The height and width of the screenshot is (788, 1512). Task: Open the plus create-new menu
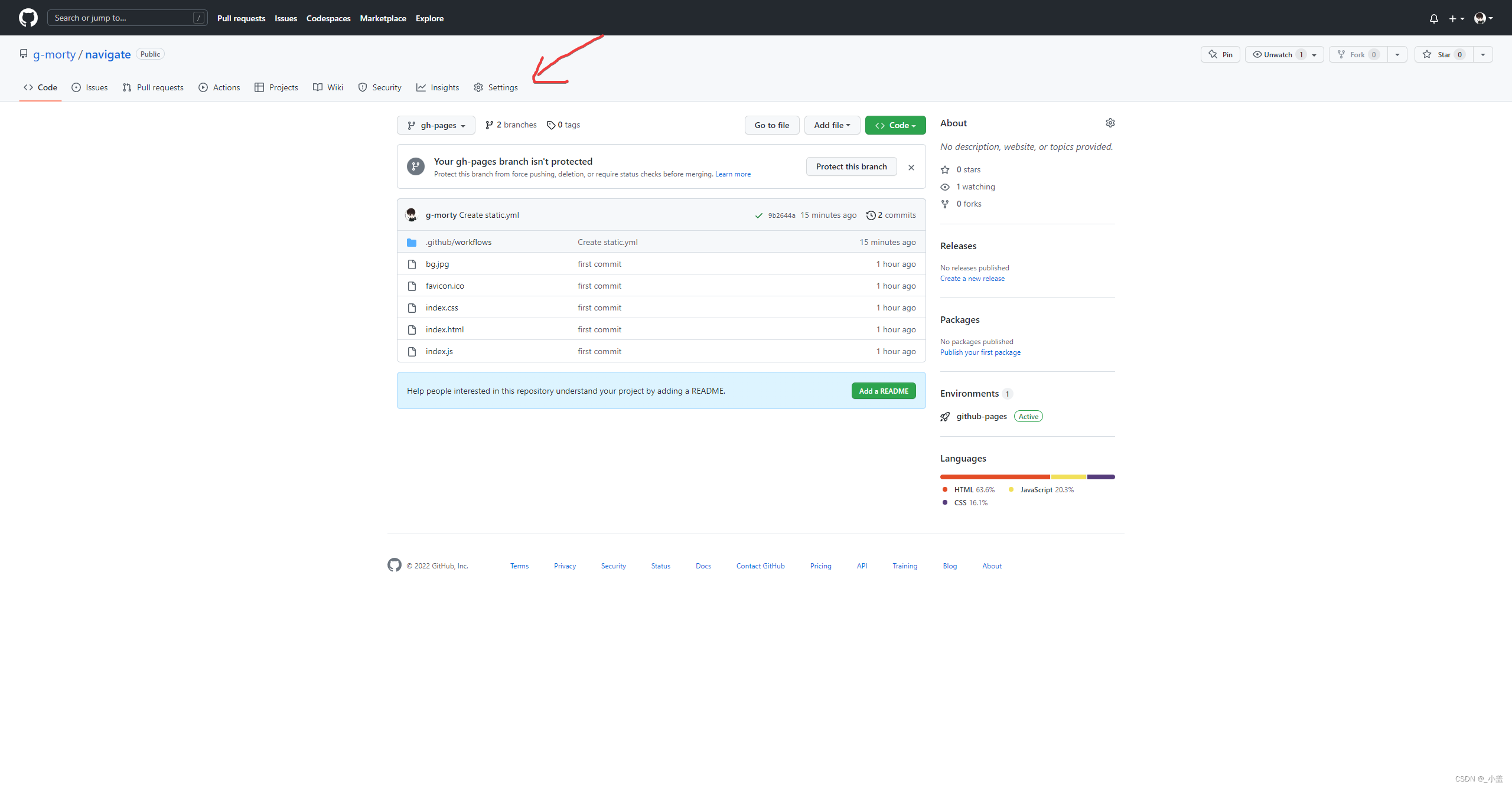[x=1456, y=18]
